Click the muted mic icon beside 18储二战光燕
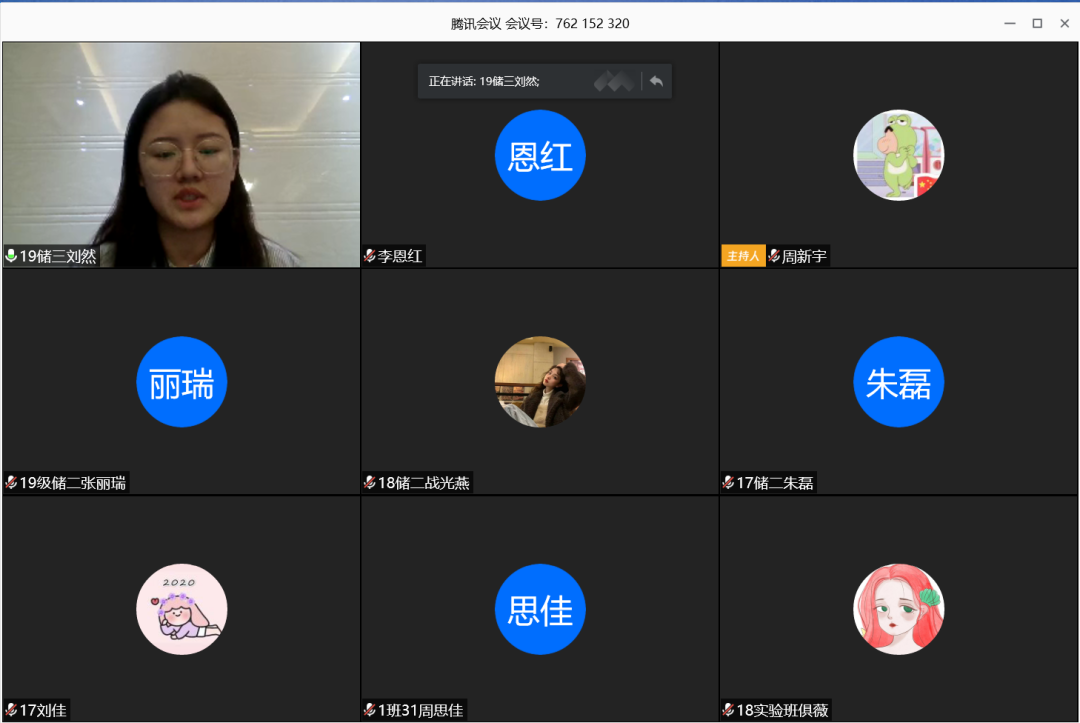 (x=370, y=483)
